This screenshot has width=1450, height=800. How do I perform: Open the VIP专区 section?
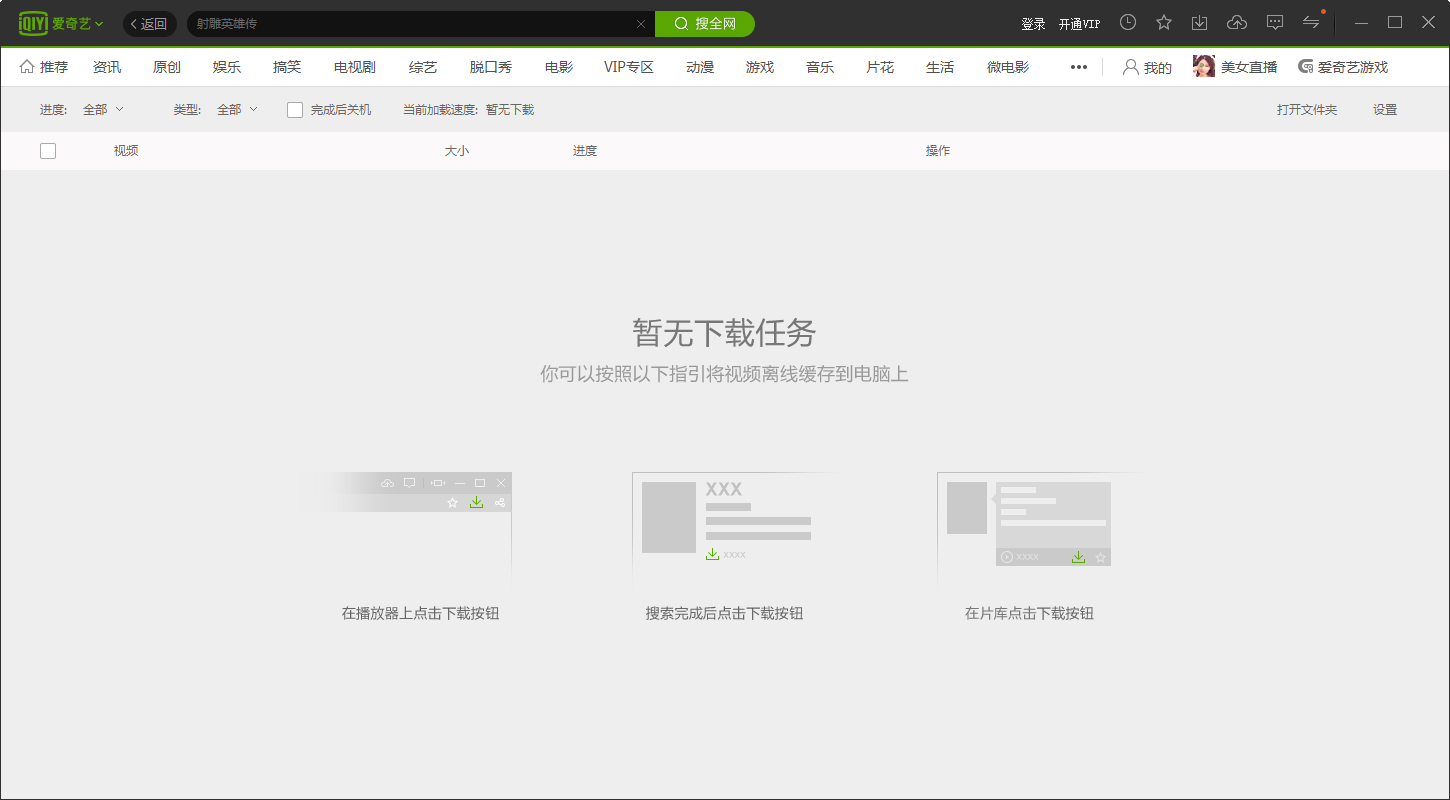[x=627, y=66]
